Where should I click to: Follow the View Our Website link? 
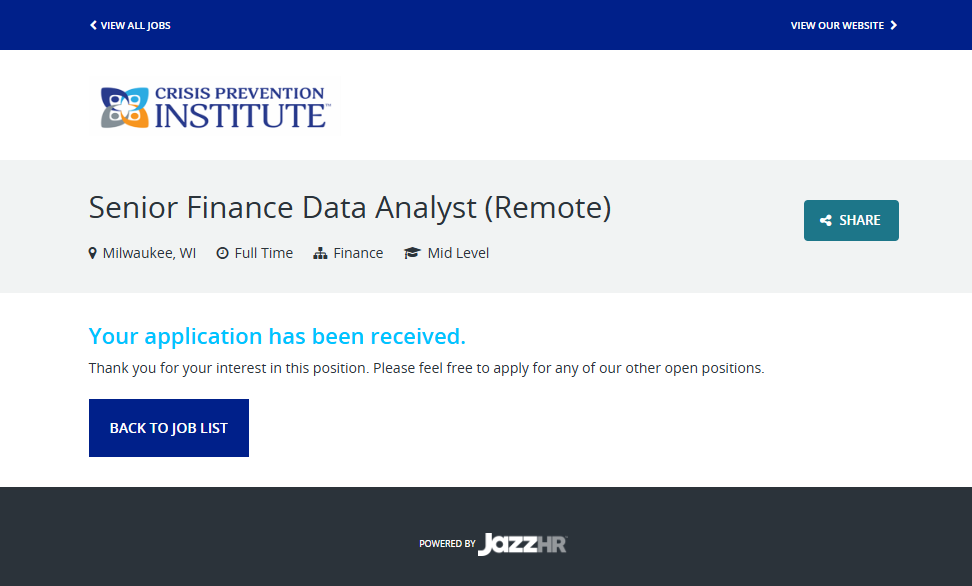tap(837, 25)
